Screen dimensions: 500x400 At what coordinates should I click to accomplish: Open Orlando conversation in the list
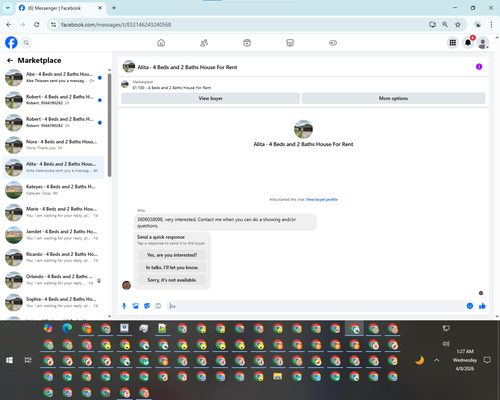(53, 280)
